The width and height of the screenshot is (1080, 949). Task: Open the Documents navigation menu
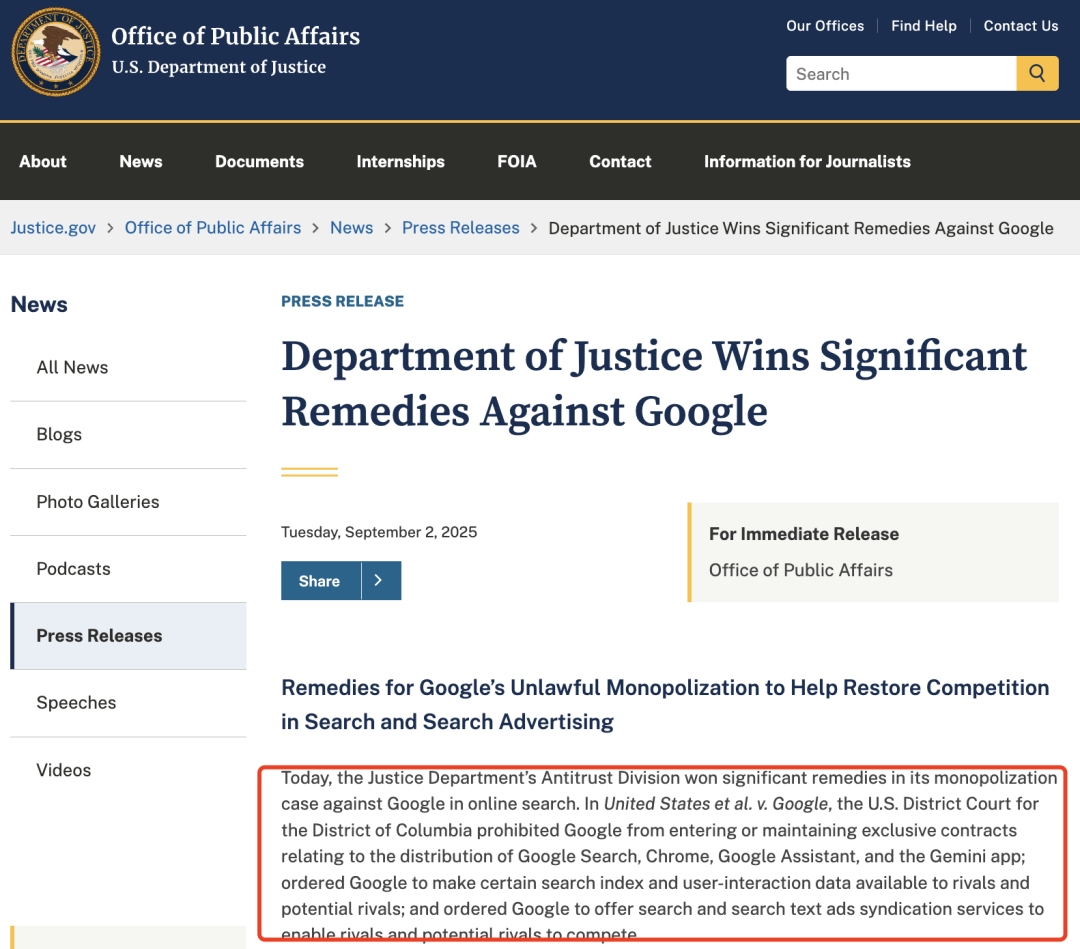[259, 161]
